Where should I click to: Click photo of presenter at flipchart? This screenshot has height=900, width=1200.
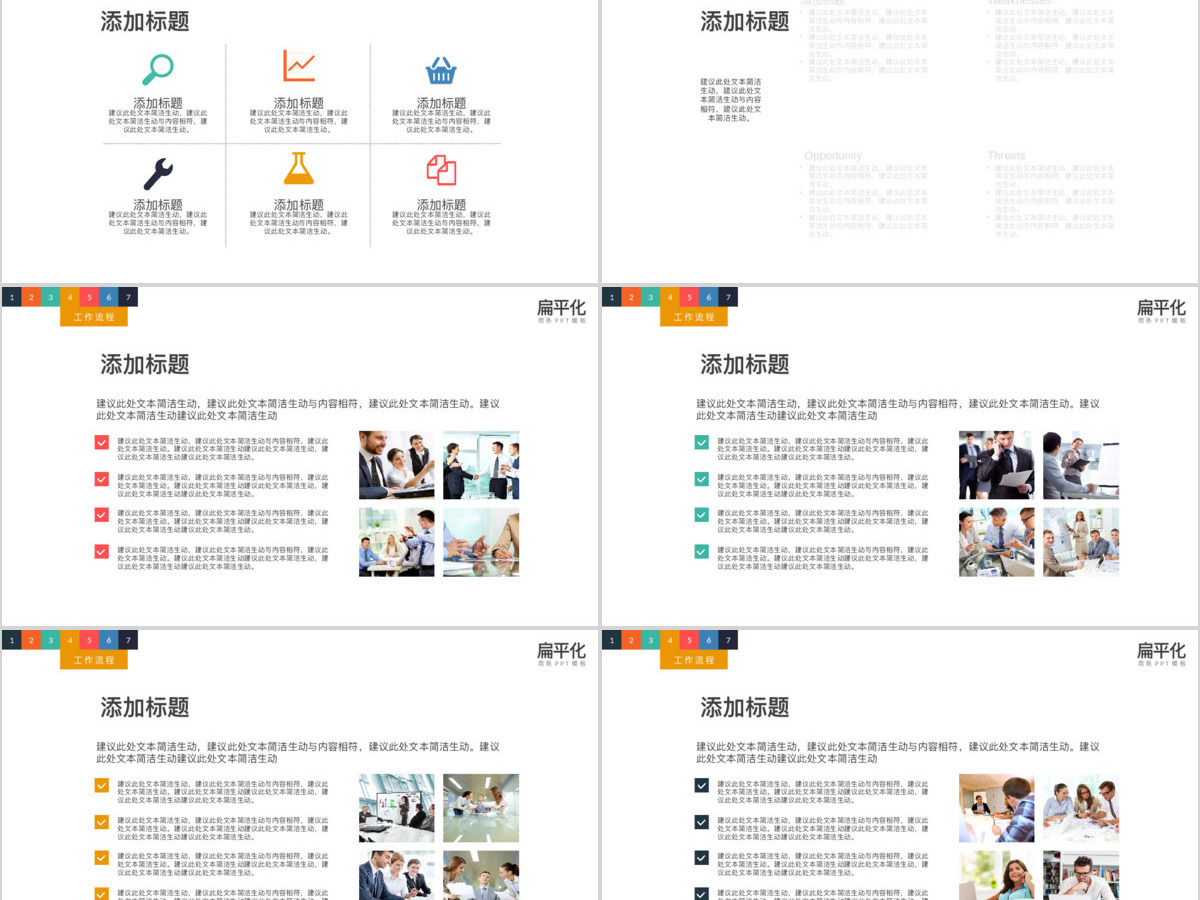point(1081,542)
